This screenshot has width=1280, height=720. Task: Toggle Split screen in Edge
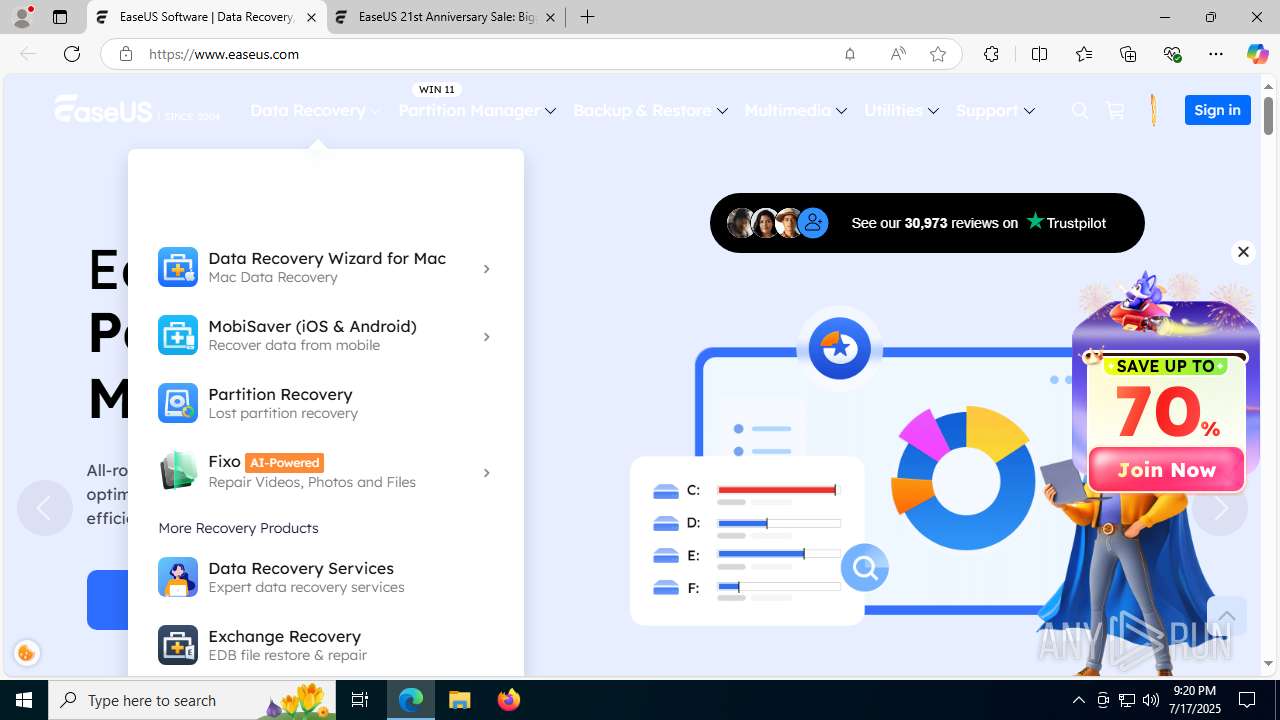[x=1039, y=54]
